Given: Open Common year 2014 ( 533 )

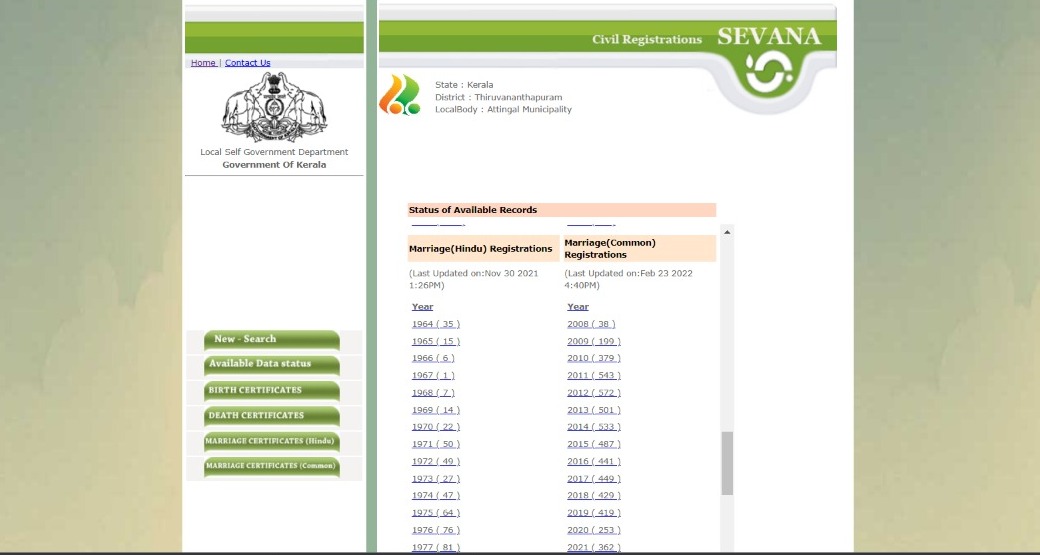Looking at the screenshot, I should point(594,427).
